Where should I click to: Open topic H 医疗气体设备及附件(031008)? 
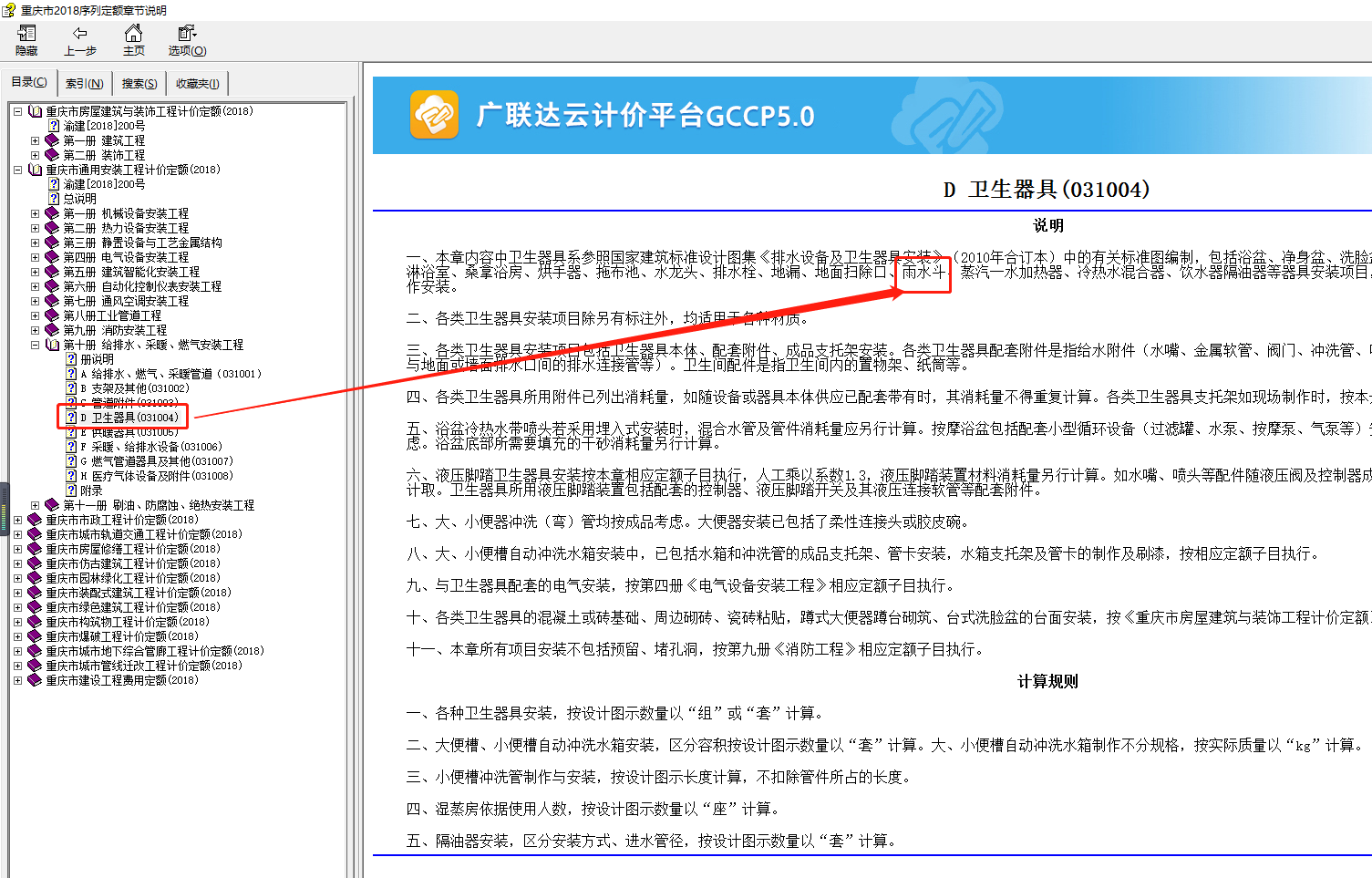coord(157,476)
